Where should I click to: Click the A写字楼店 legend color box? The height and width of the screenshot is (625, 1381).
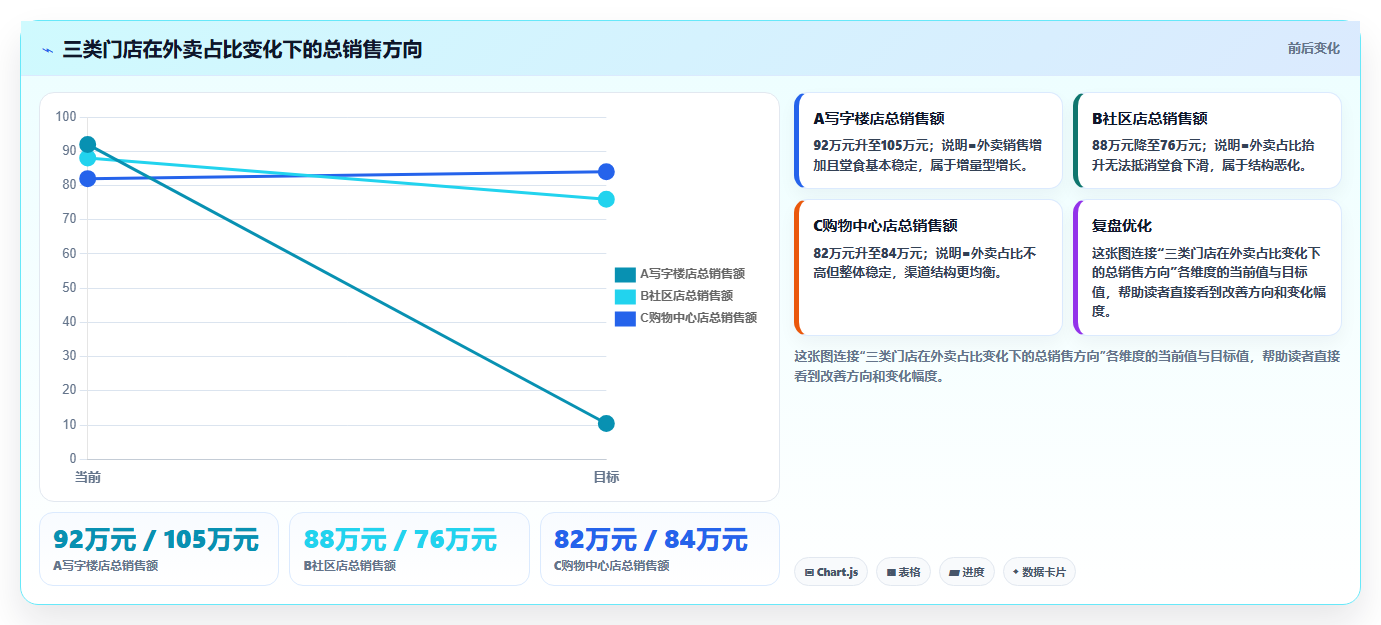pos(625,274)
